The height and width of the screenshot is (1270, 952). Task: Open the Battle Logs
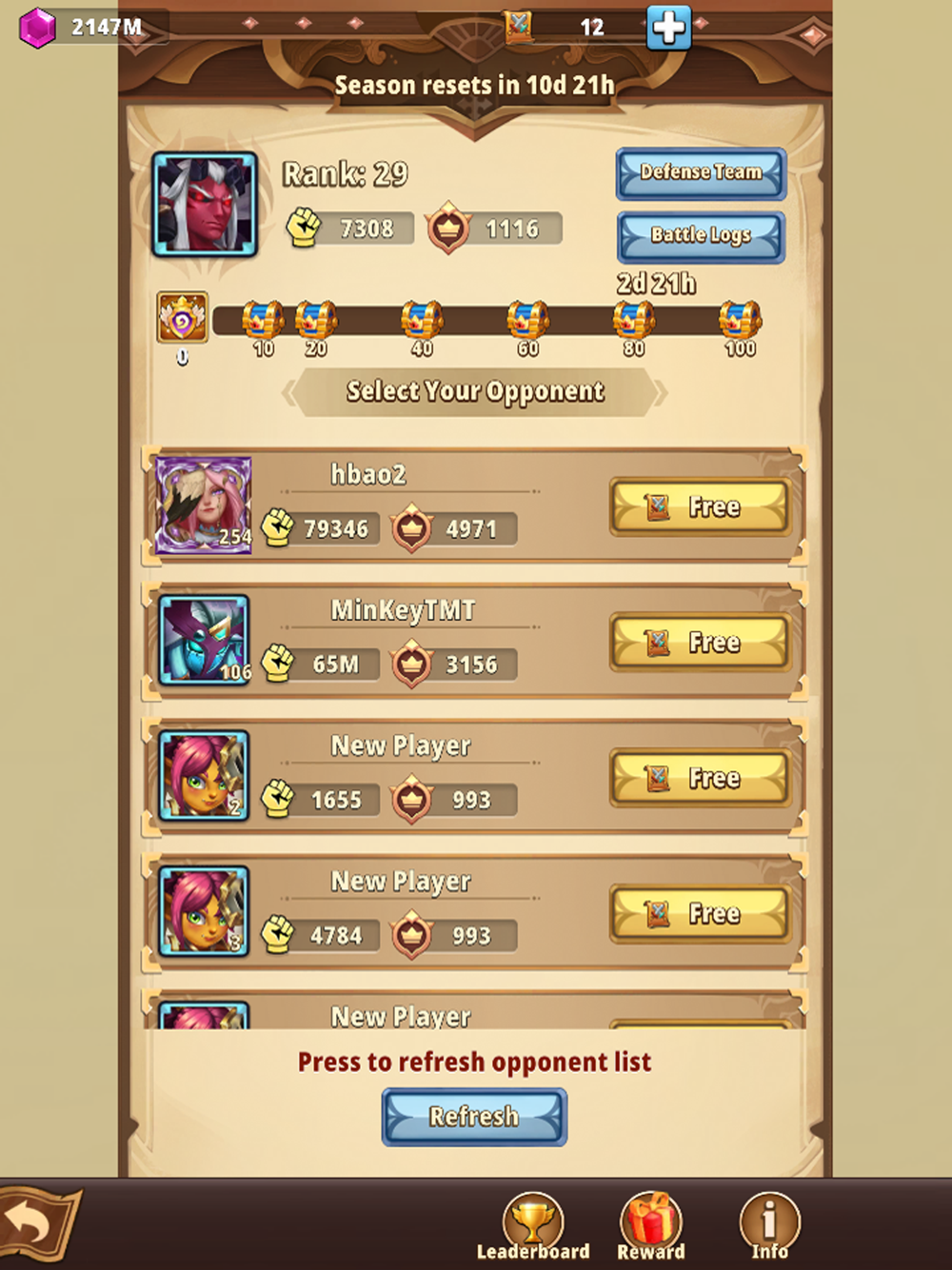tap(701, 235)
